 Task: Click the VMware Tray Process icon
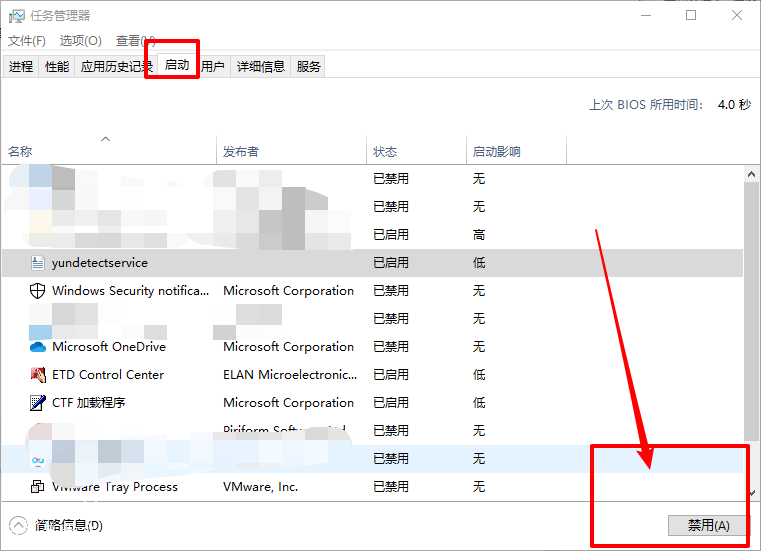(37, 486)
